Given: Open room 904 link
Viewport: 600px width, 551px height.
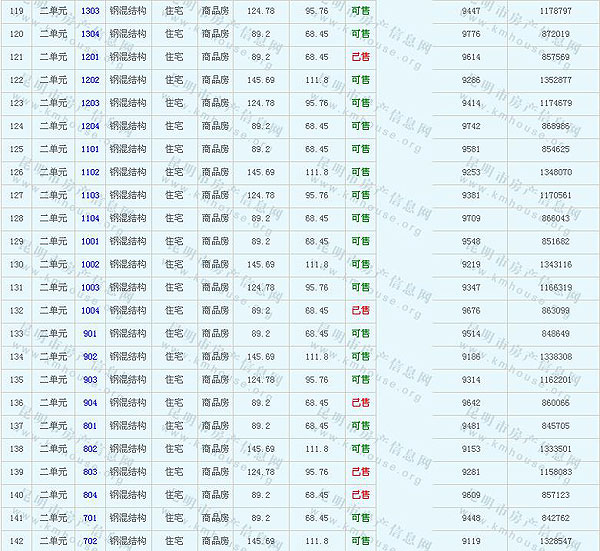Looking at the screenshot, I should (x=90, y=402).
